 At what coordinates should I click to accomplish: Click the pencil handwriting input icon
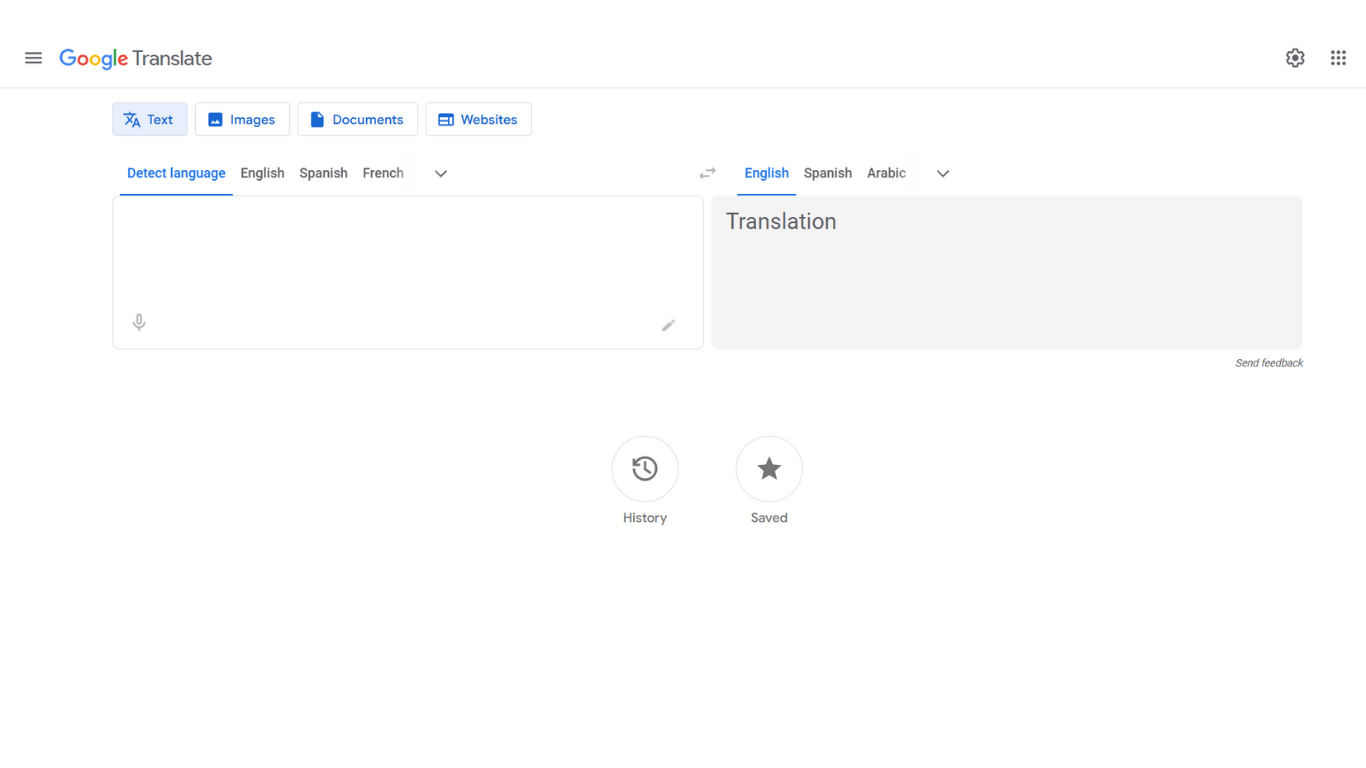tap(668, 325)
